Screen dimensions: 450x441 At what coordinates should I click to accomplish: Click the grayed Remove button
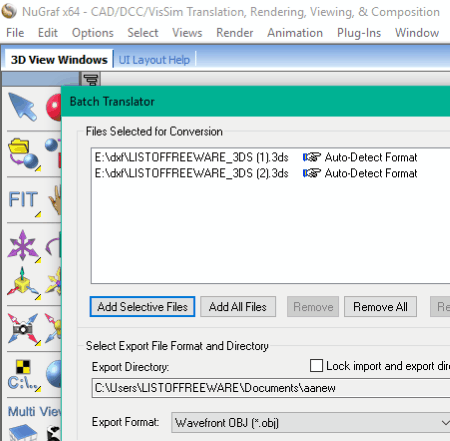point(313,307)
